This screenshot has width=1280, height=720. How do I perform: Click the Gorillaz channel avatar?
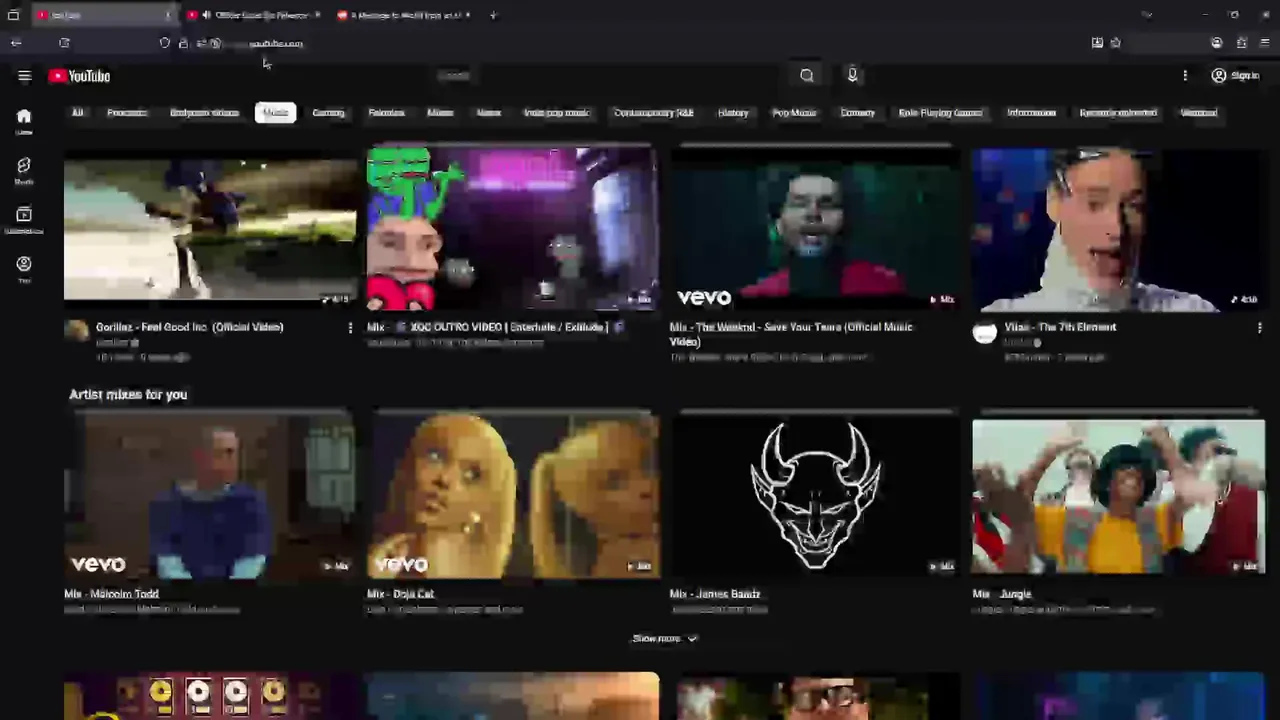click(x=77, y=332)
